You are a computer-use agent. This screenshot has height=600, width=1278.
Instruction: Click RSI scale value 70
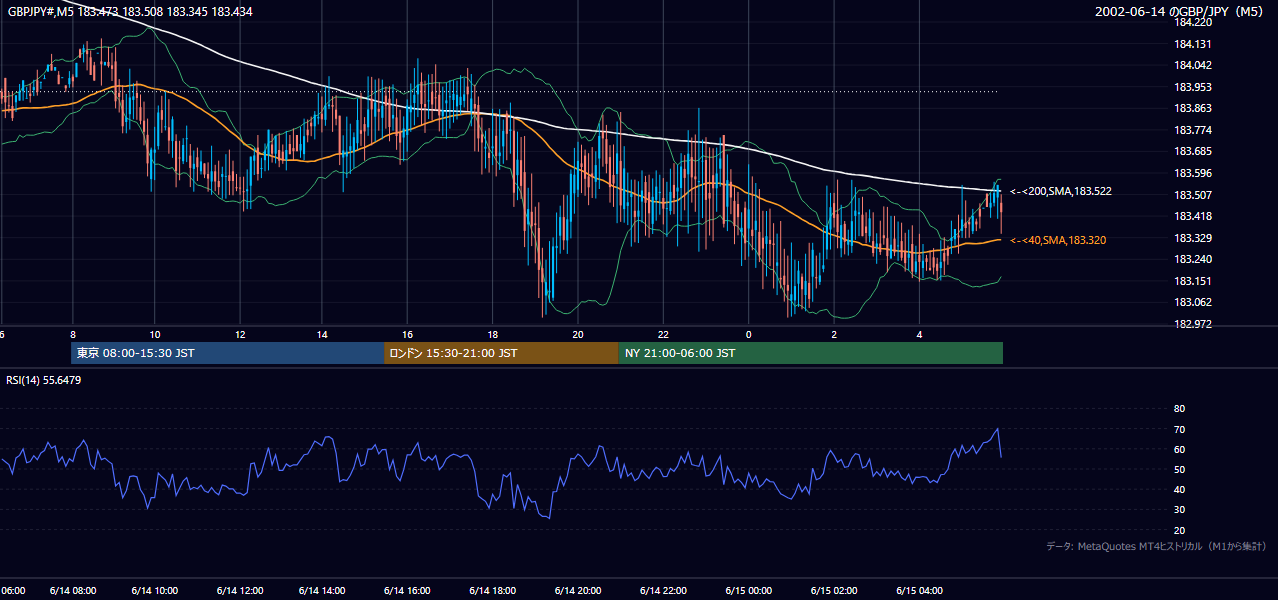1179,429
